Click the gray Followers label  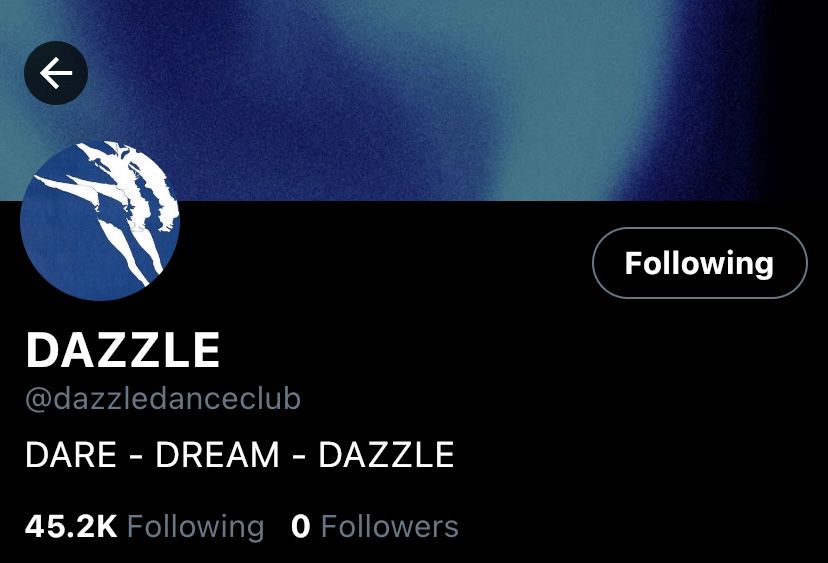coord(390,527)
